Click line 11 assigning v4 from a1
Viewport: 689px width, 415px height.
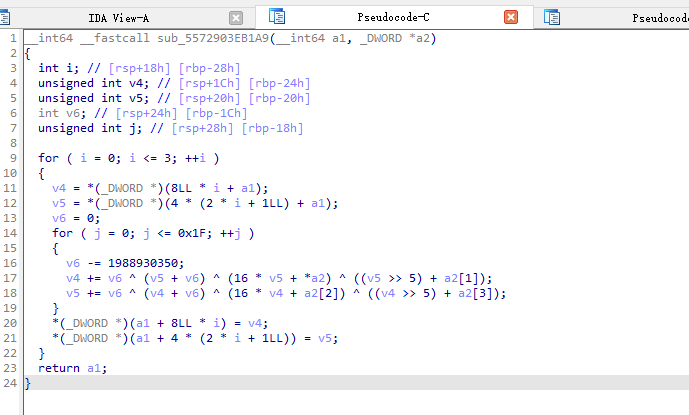(160, 188)
